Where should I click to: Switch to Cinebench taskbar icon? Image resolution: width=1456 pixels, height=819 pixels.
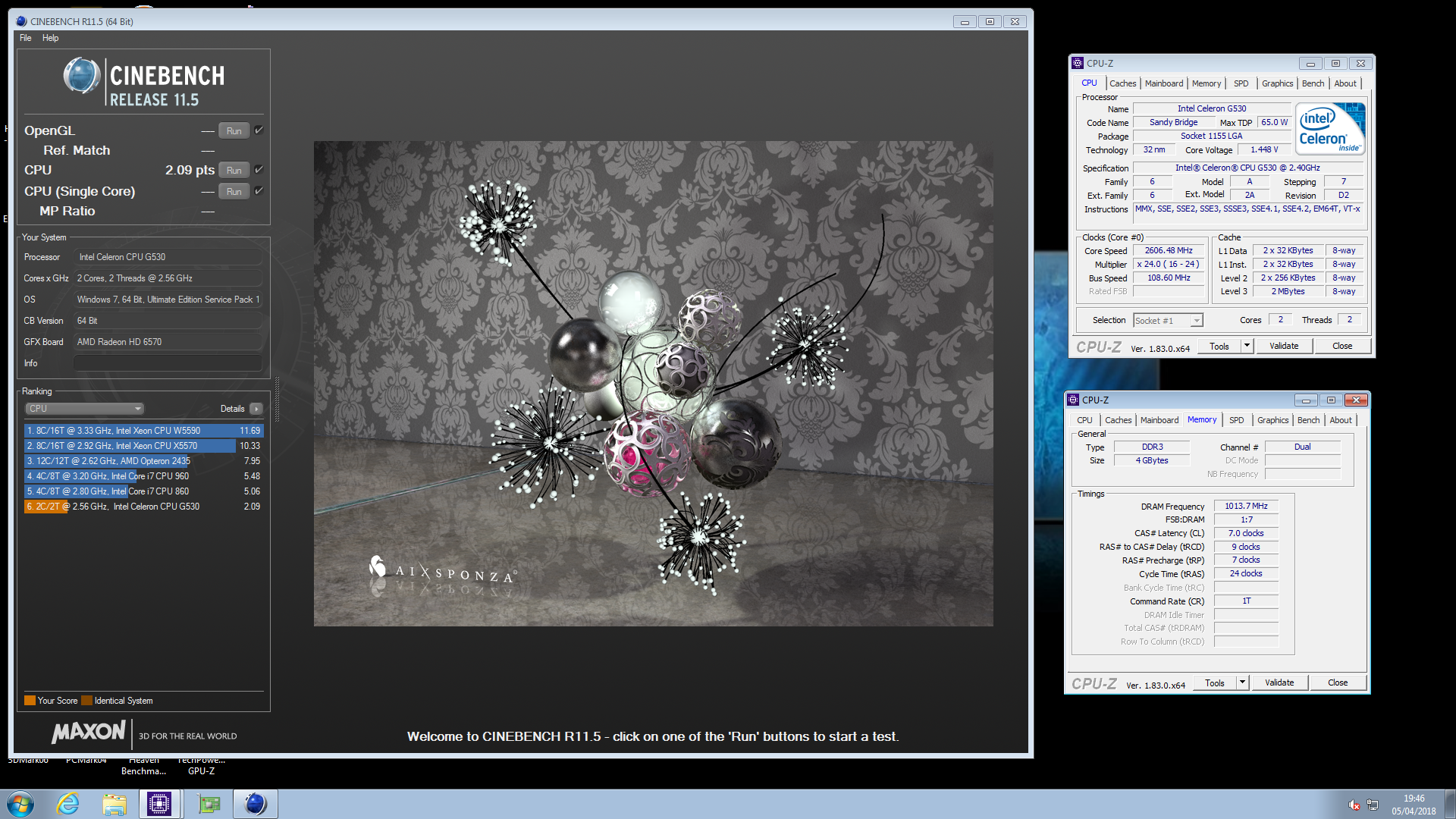pos(256,804)
